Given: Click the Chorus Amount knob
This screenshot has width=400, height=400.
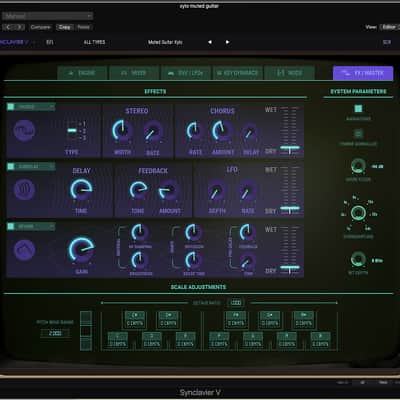Looking at the screenshot, I should pos(222,130).
